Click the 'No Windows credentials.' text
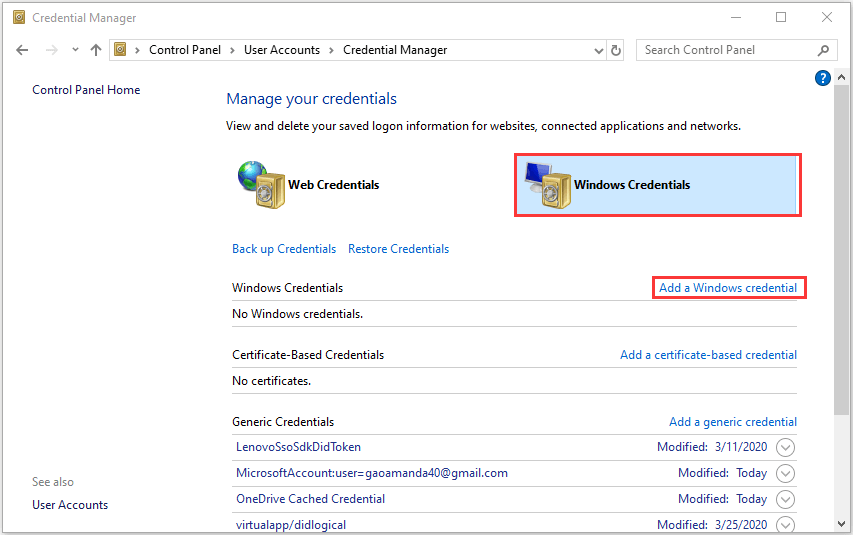 pos(297,314)
